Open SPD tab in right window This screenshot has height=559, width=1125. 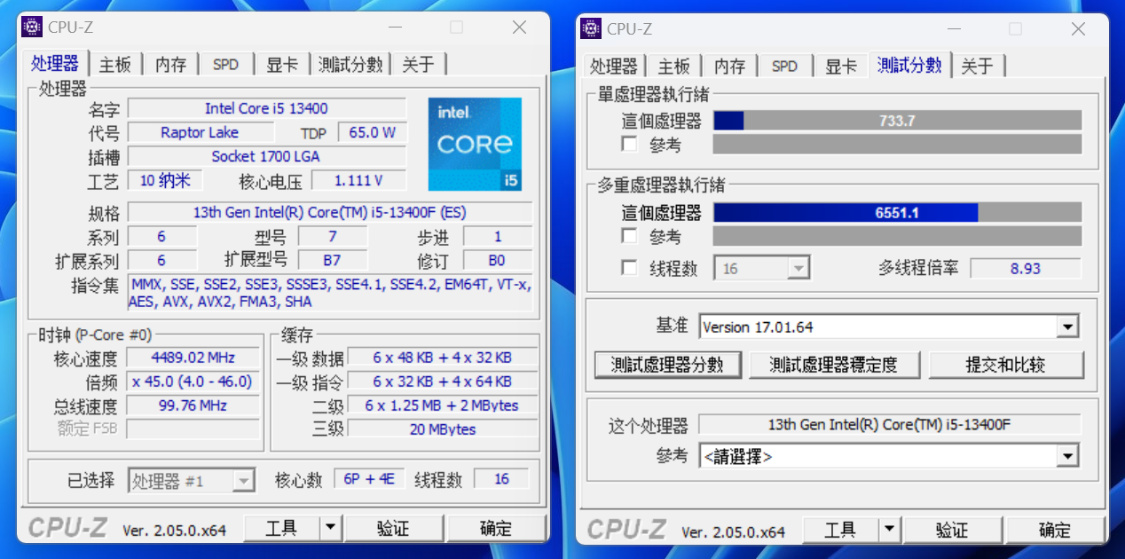[785, 66]
